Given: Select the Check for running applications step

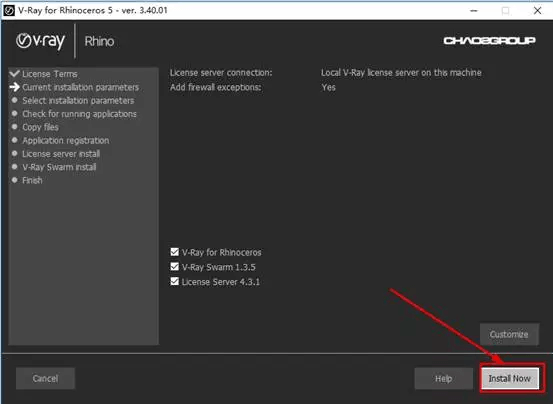Looking at the screenshot, I should (x=79, y=114).
